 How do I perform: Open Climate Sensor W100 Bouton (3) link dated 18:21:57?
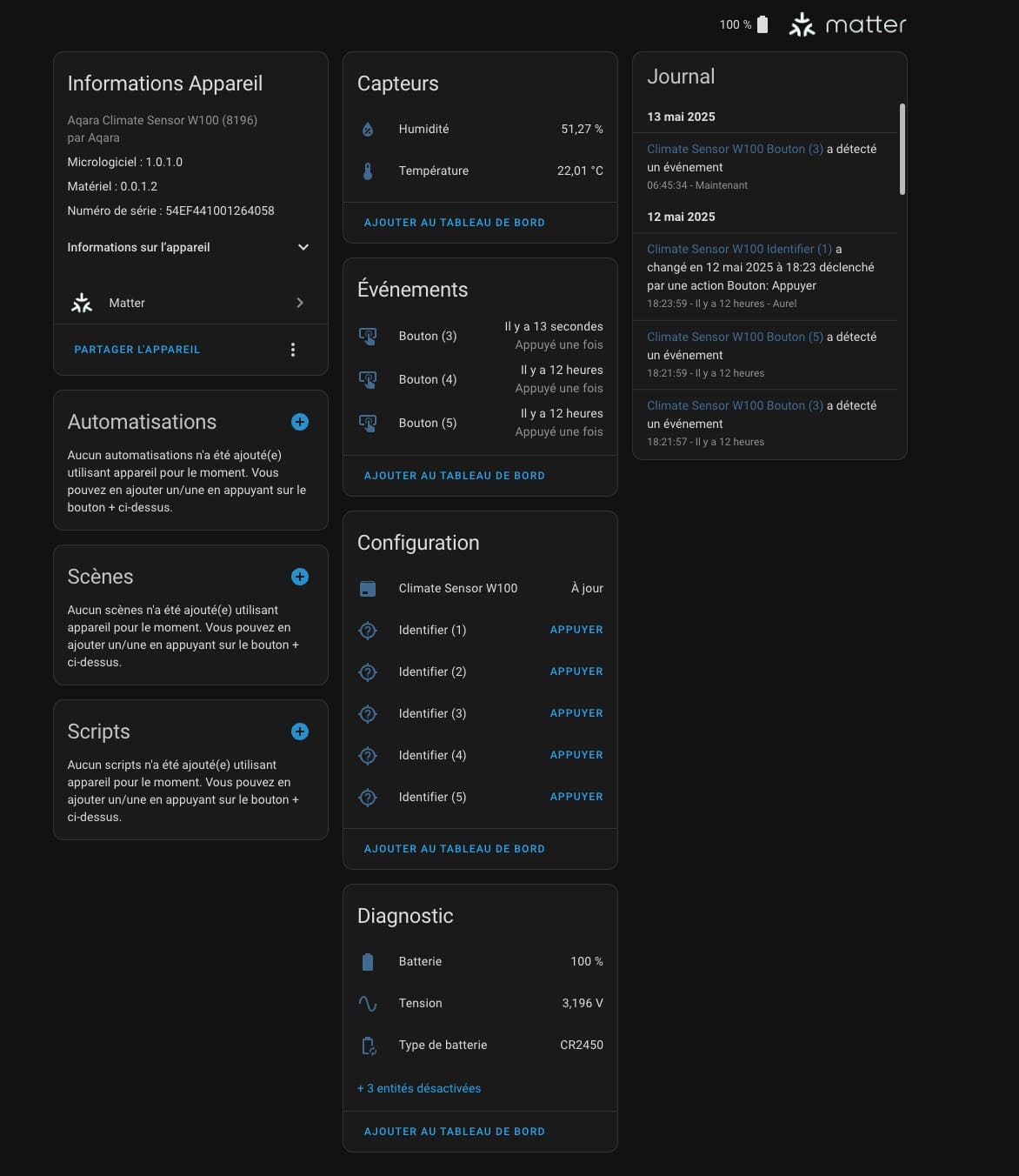click(735, 405)
